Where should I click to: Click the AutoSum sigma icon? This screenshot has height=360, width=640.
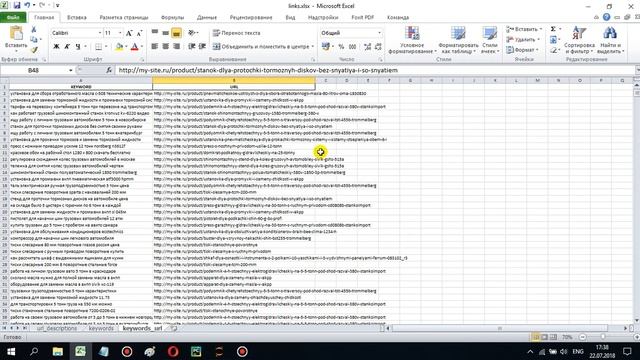pos(553,29)
